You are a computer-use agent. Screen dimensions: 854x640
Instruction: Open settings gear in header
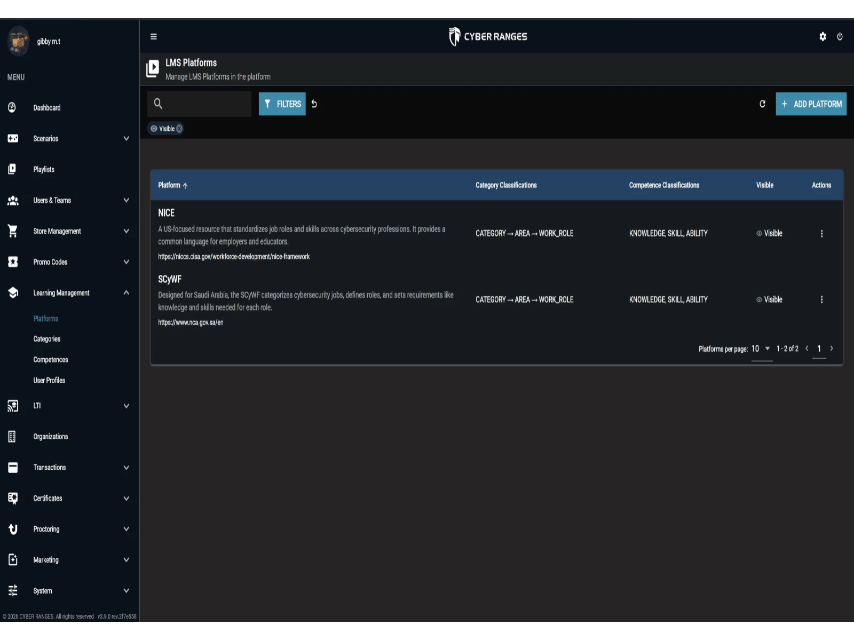click(x=822, y=36)
